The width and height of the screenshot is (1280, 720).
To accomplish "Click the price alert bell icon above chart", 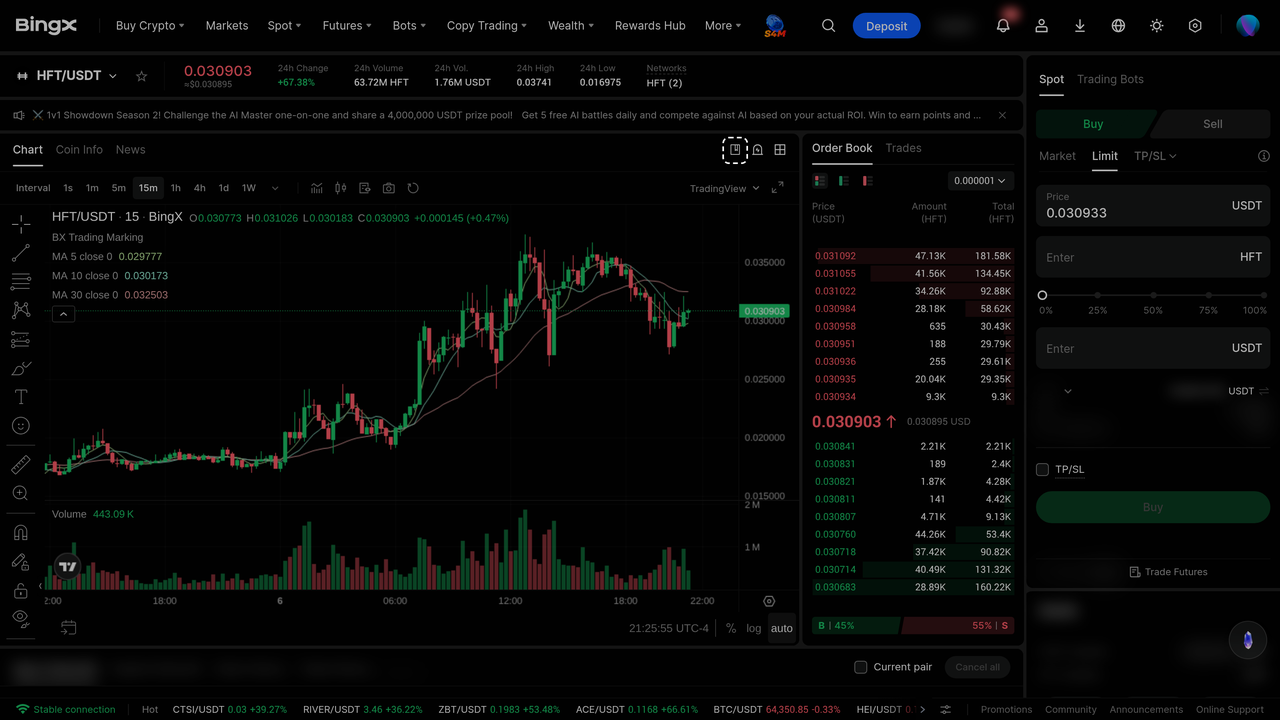I will tap(758, 150).
